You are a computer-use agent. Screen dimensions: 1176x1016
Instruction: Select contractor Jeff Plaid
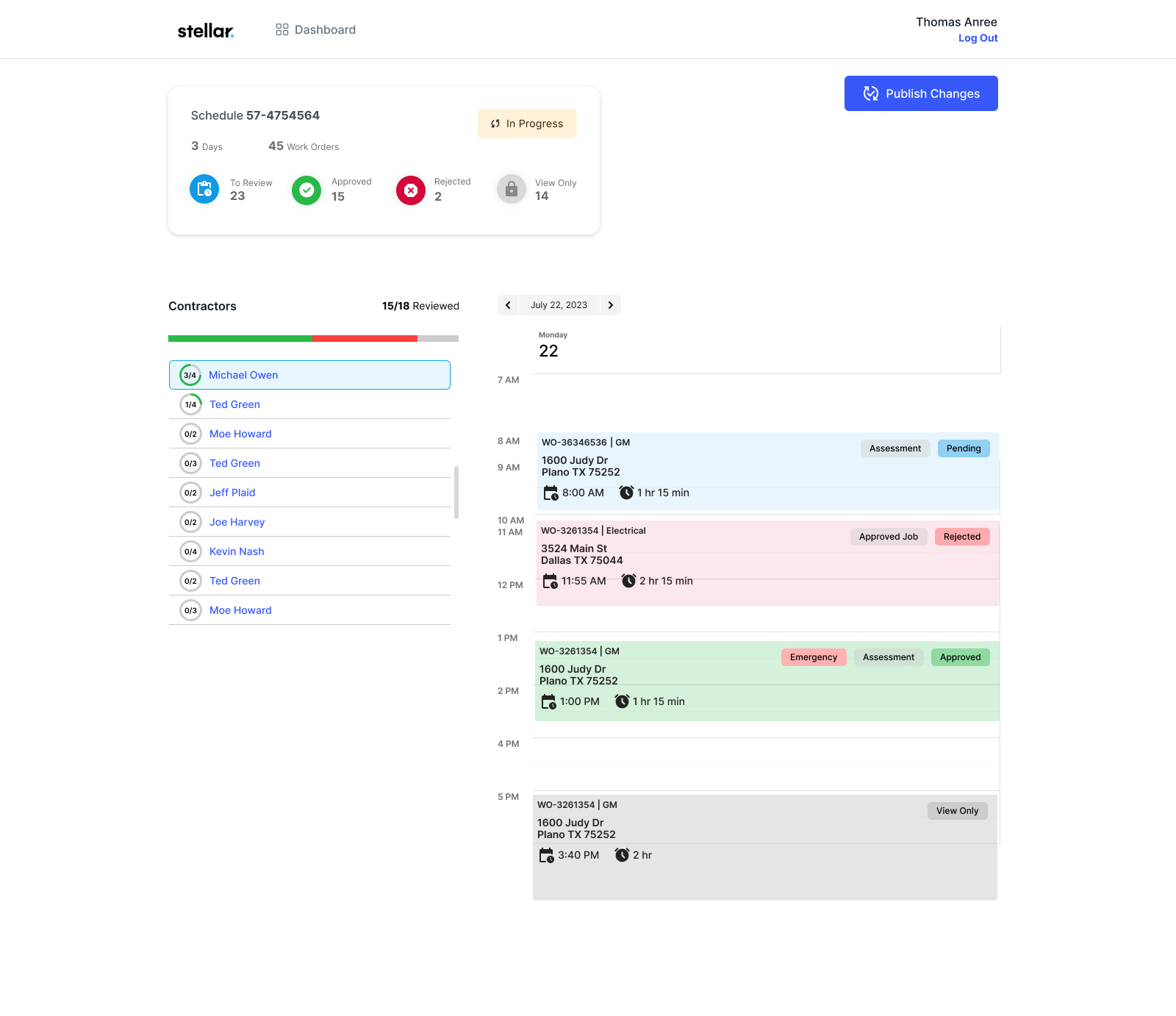tap(232, 493)
